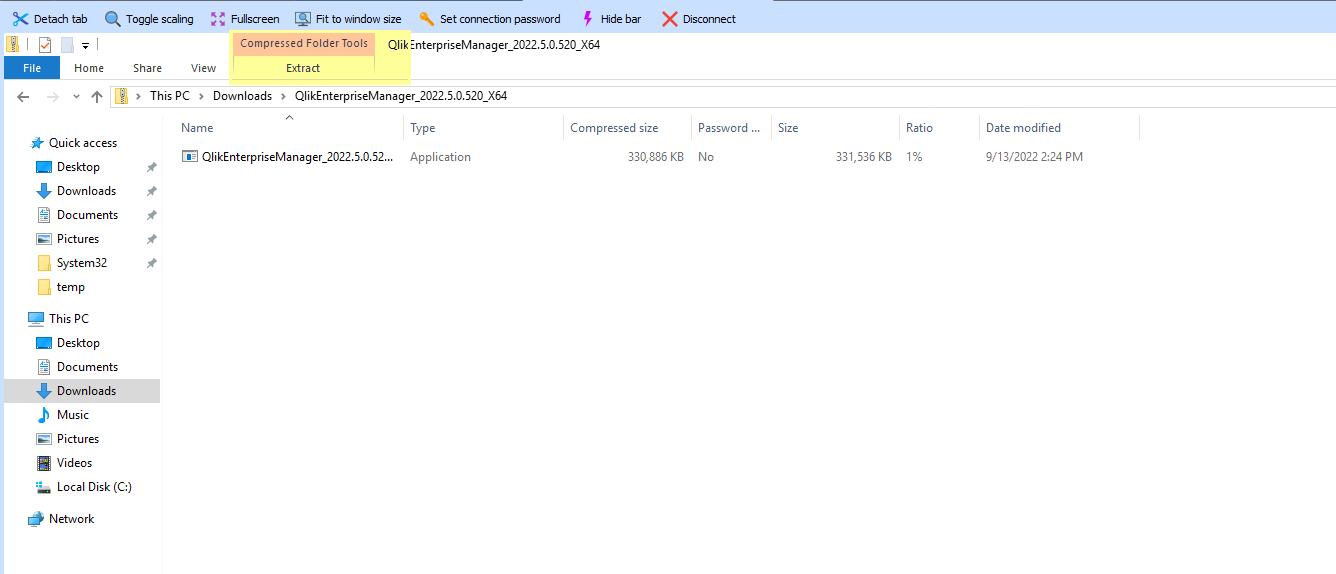
Task: Select Quick access in navigation pane
Action: click(x=83, y=143)
